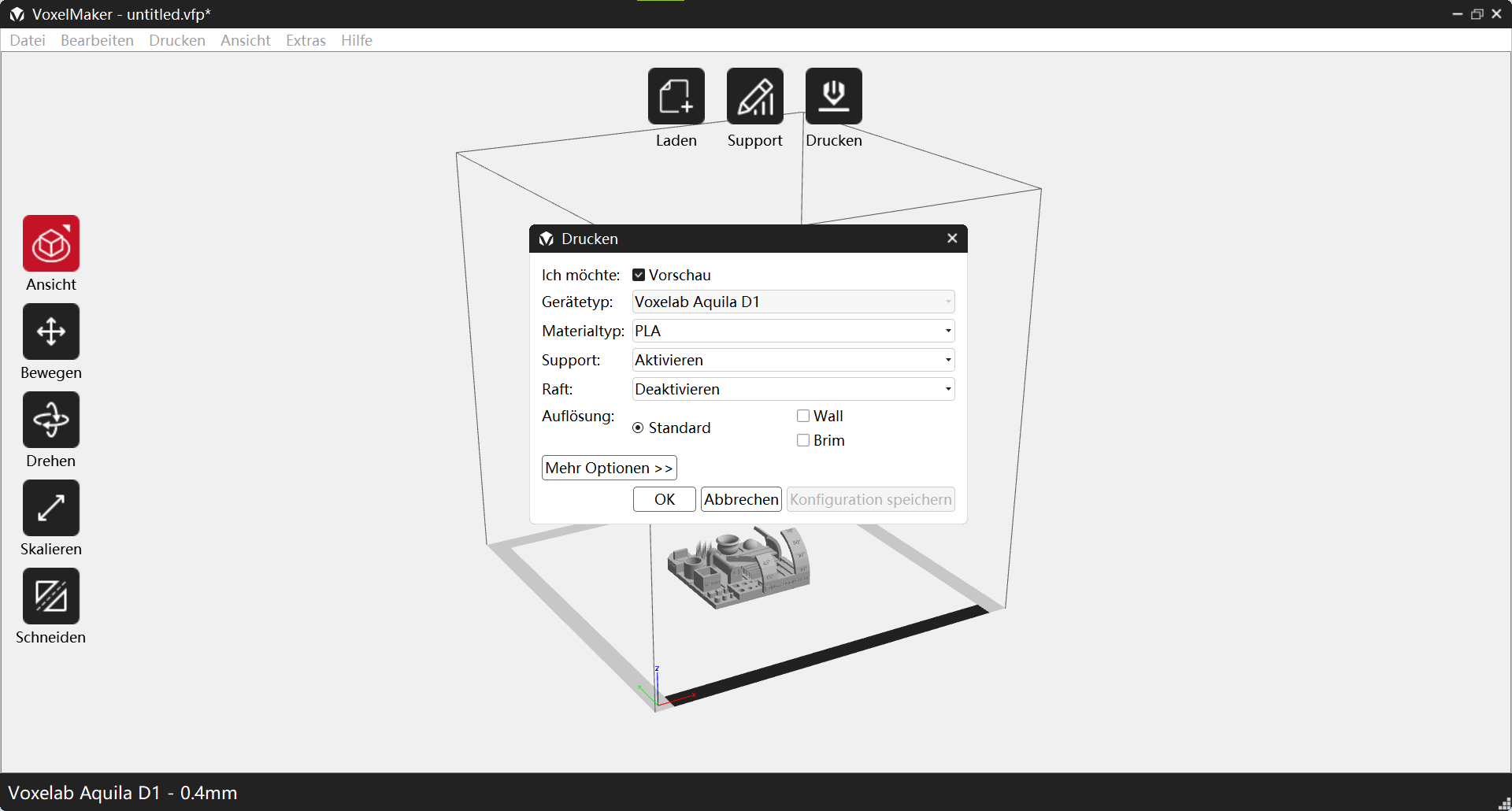Open the Extras menu

306,40
